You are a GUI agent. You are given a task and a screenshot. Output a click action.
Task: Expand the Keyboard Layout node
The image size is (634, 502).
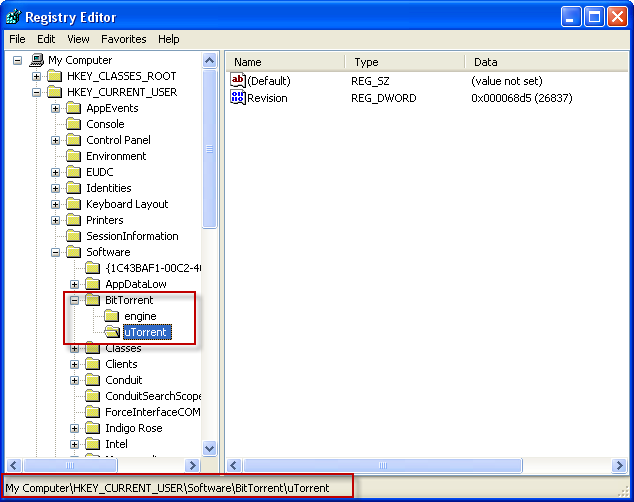(x=55, y=205)
